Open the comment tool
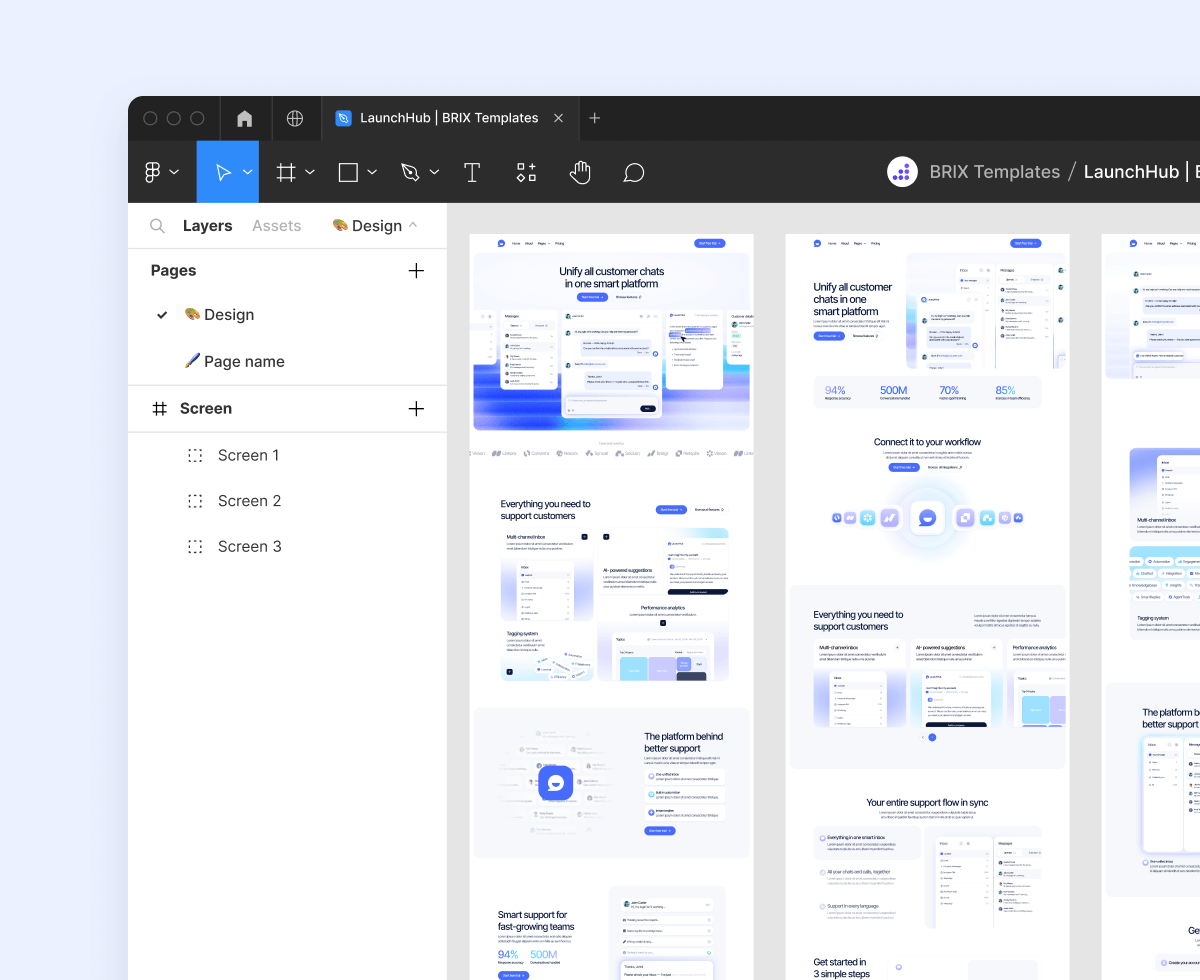The height and width of the screenshot is (980, 1200). pos(634,171)
